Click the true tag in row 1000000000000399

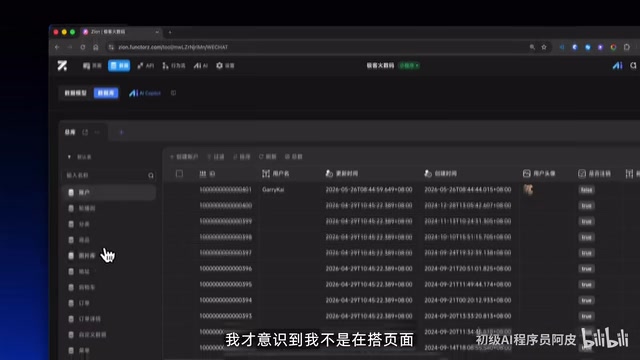[587, 222]
